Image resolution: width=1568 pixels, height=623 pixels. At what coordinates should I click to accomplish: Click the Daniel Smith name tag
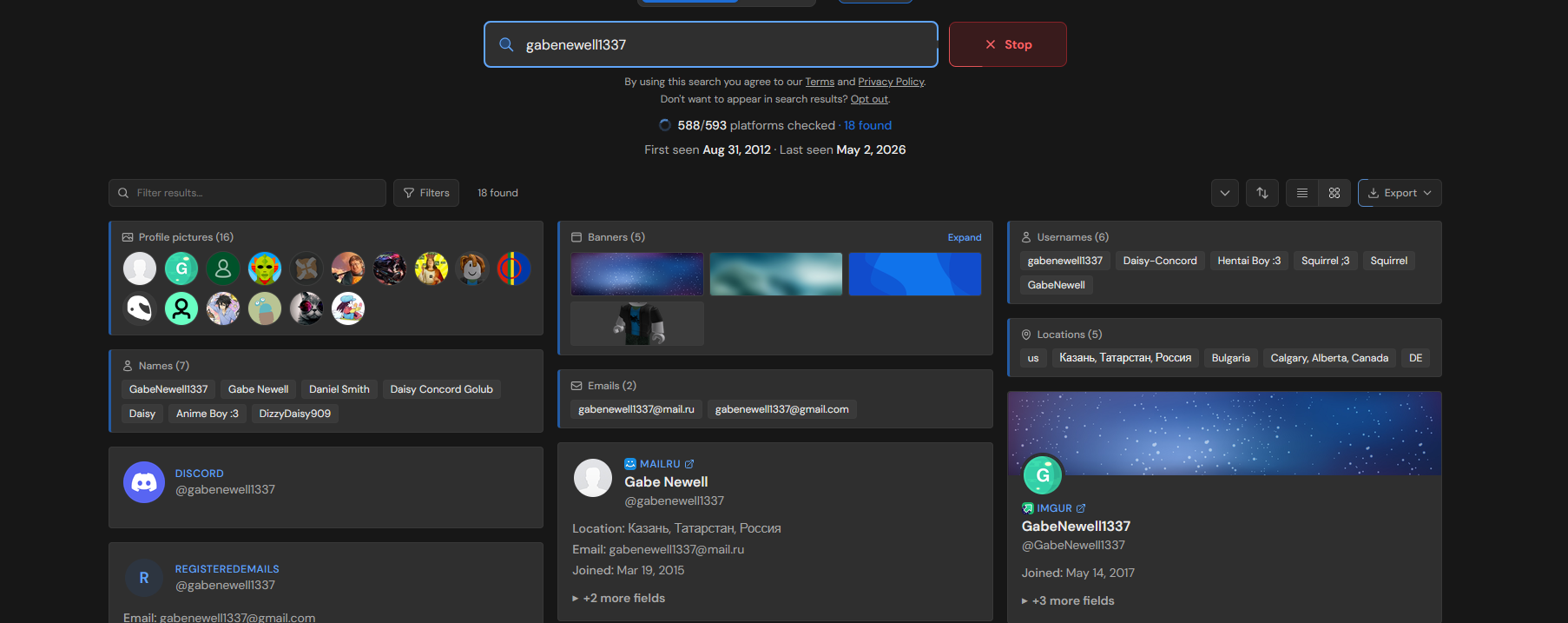click(x=339, y=389)
